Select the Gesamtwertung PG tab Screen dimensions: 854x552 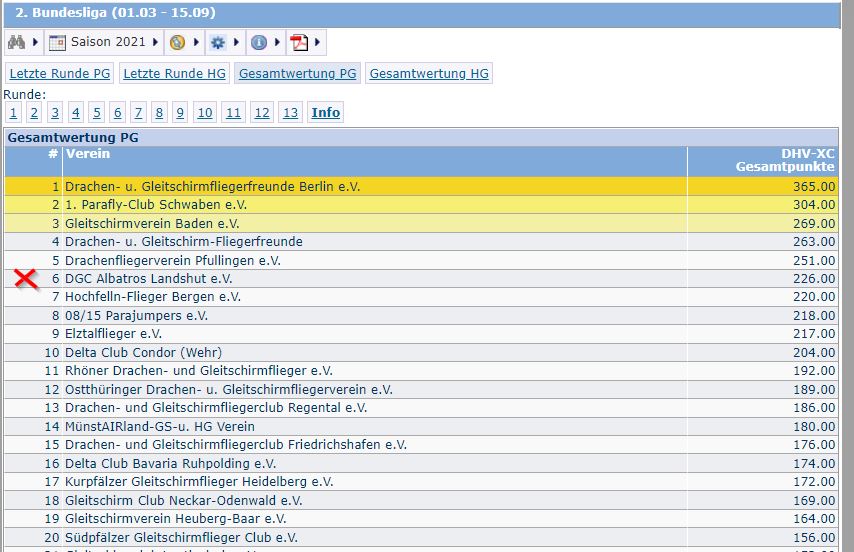pos(297,73)
